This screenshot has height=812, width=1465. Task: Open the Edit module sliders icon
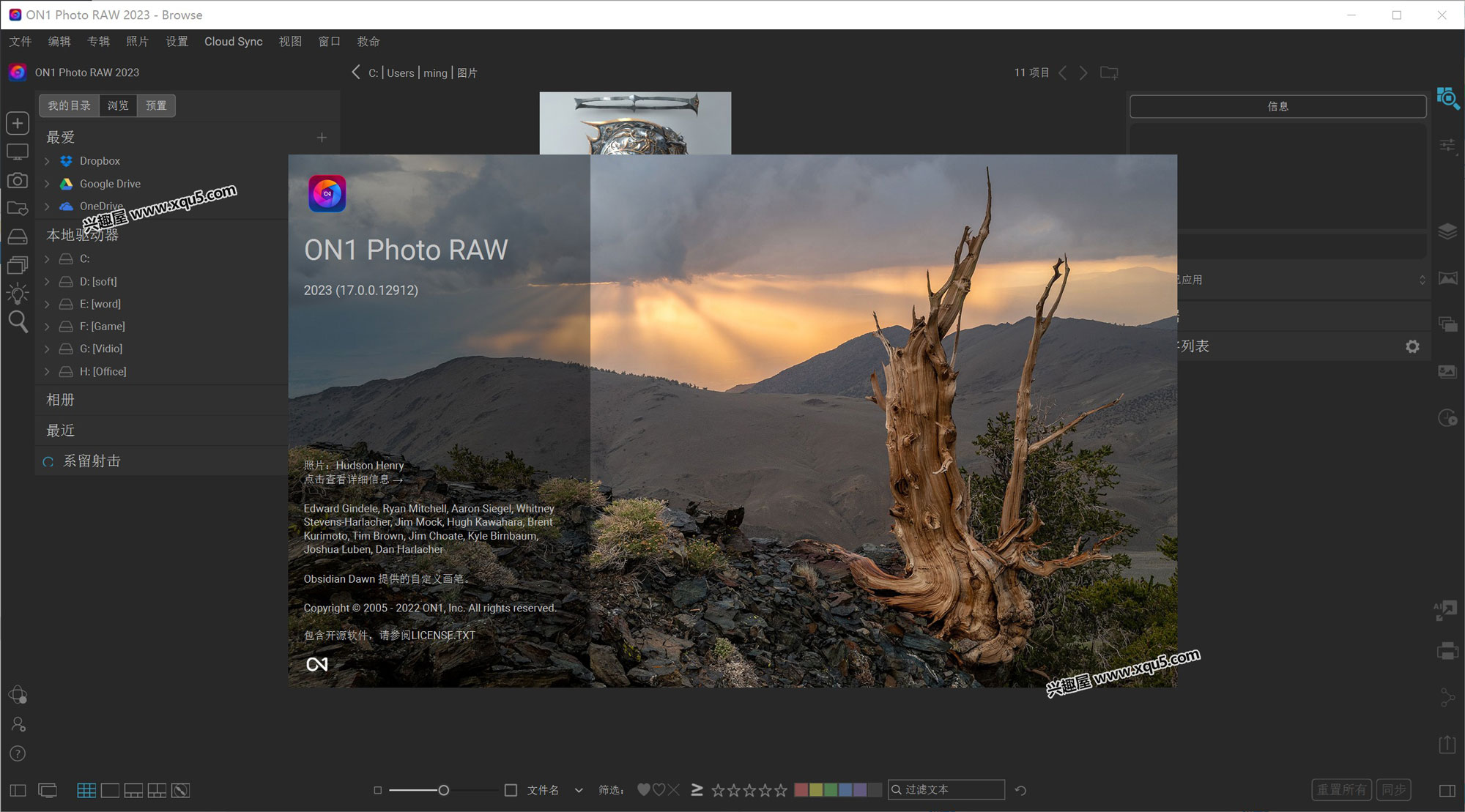click(1447, 145)
